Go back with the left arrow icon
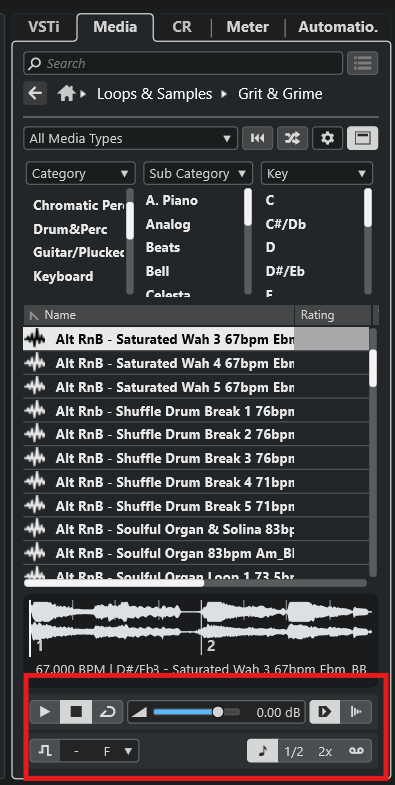Image resolution: width=395 pixels, height=785 pixels. 35,93
